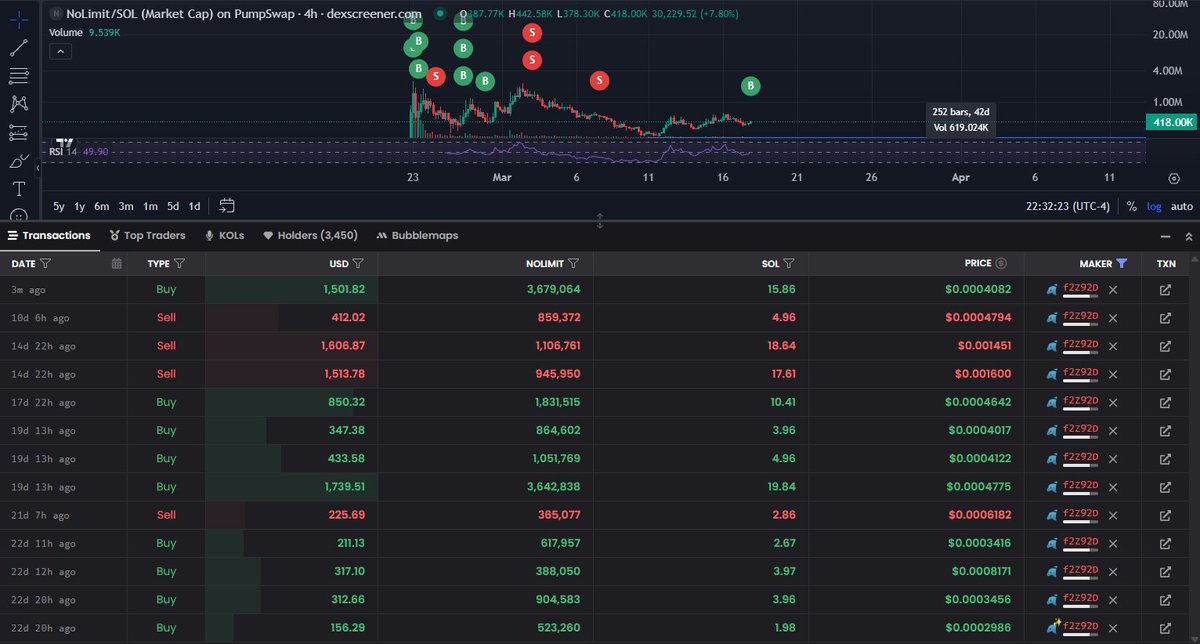Image resolution: width=1200 pixels, height=644 pixels.
Task: Switch to Bubblemaps tab
Action: tap(417, 236)
